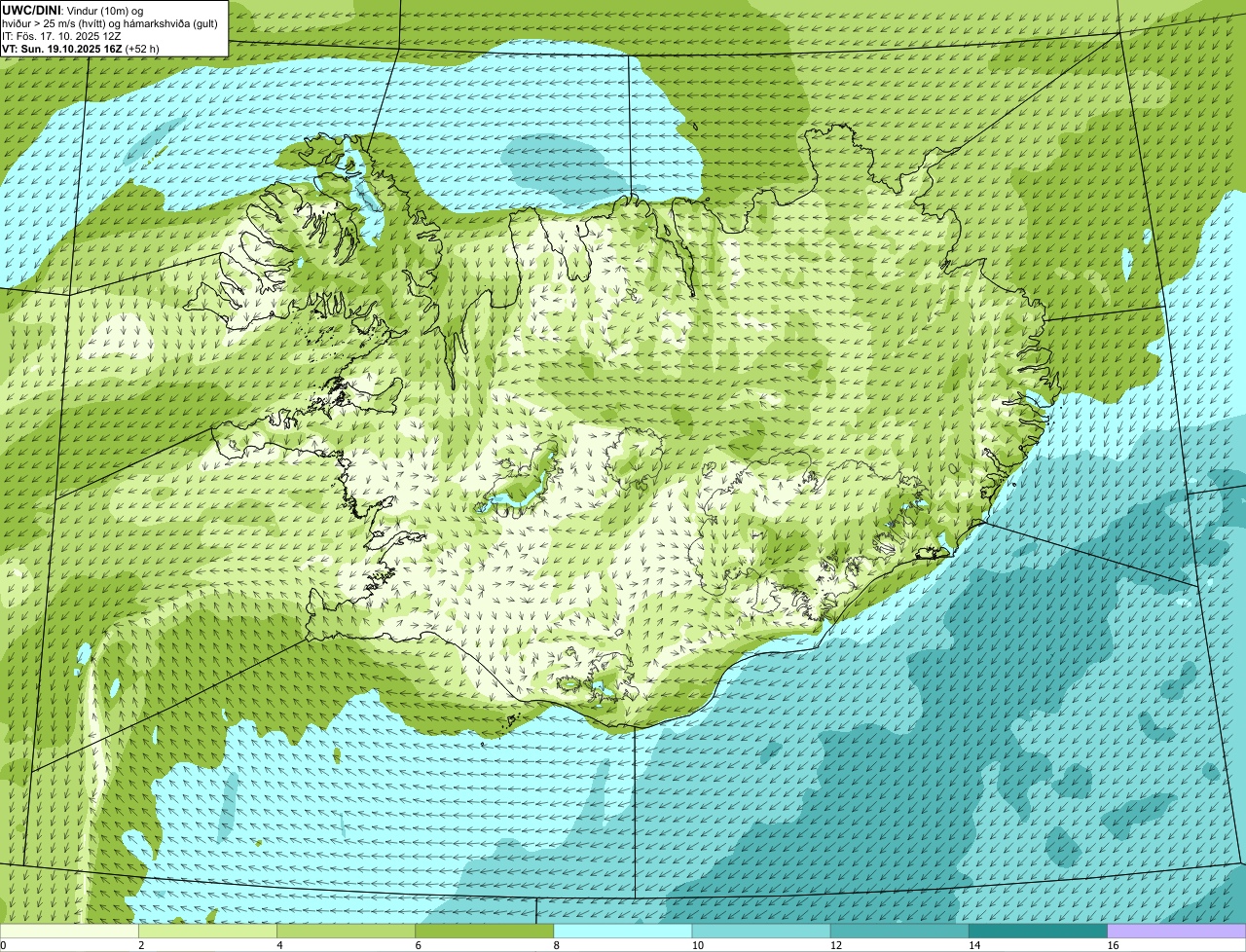Select the "VT: Sun. 19.10.2025 16Z (+52 h)" line
Screen dimensions: 1246x952
click(x=81, y=48)
